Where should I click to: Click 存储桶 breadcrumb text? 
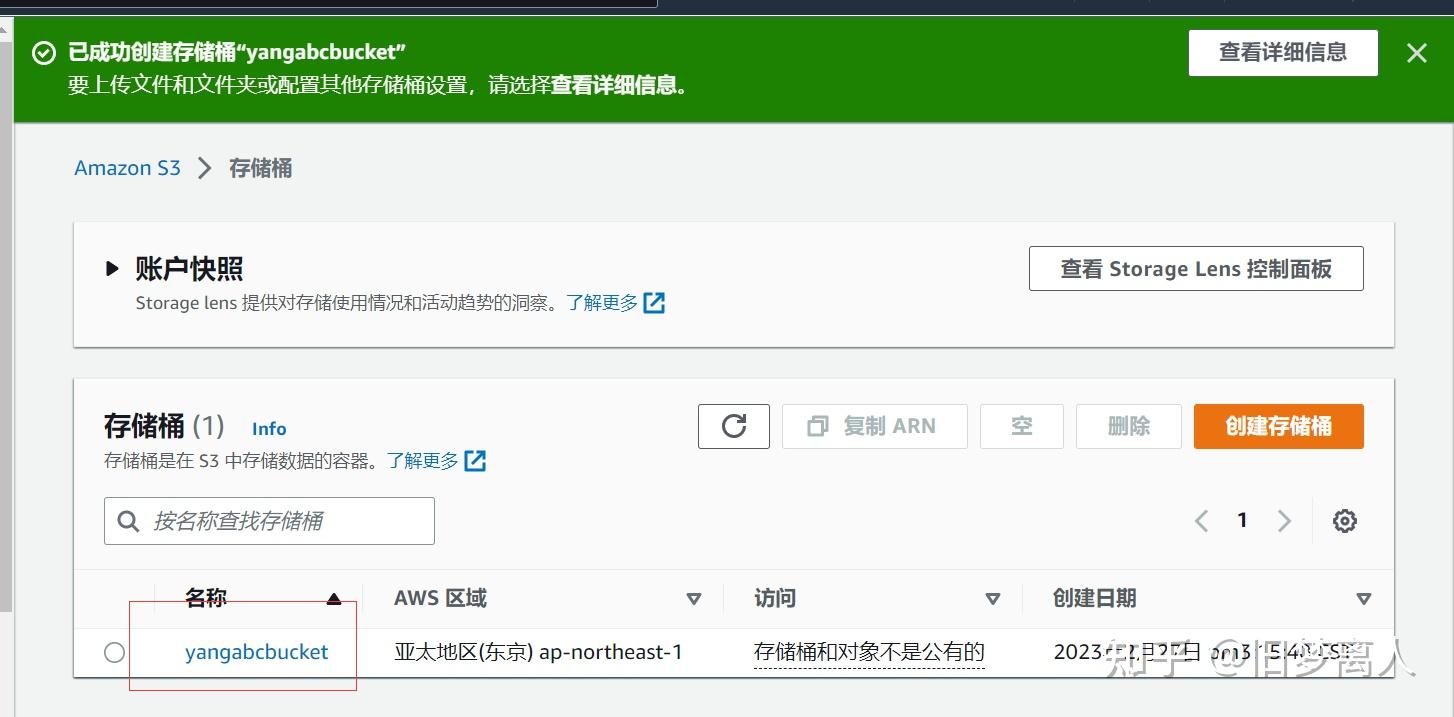(x=261, y=168)
